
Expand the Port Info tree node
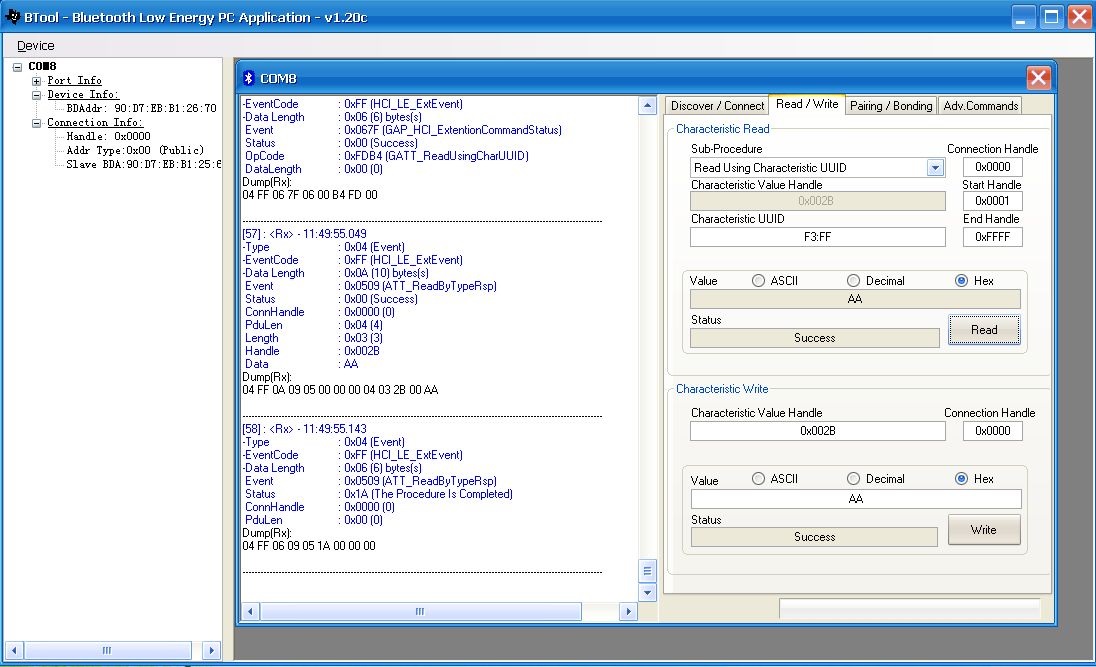[36, 81]
